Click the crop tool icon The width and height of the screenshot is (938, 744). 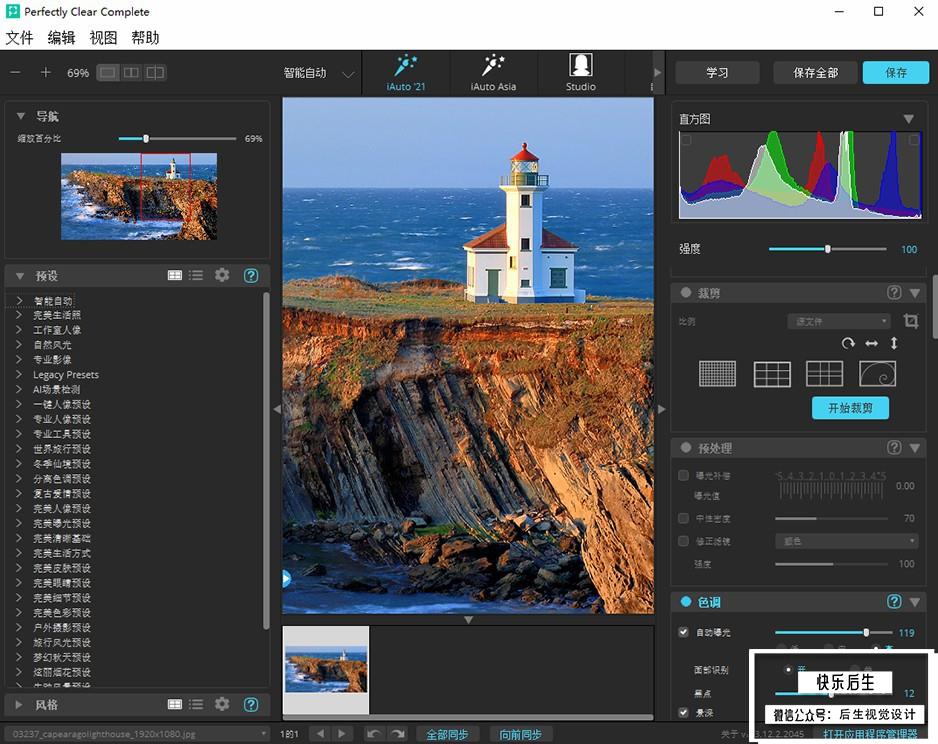[x=910, y=321]
